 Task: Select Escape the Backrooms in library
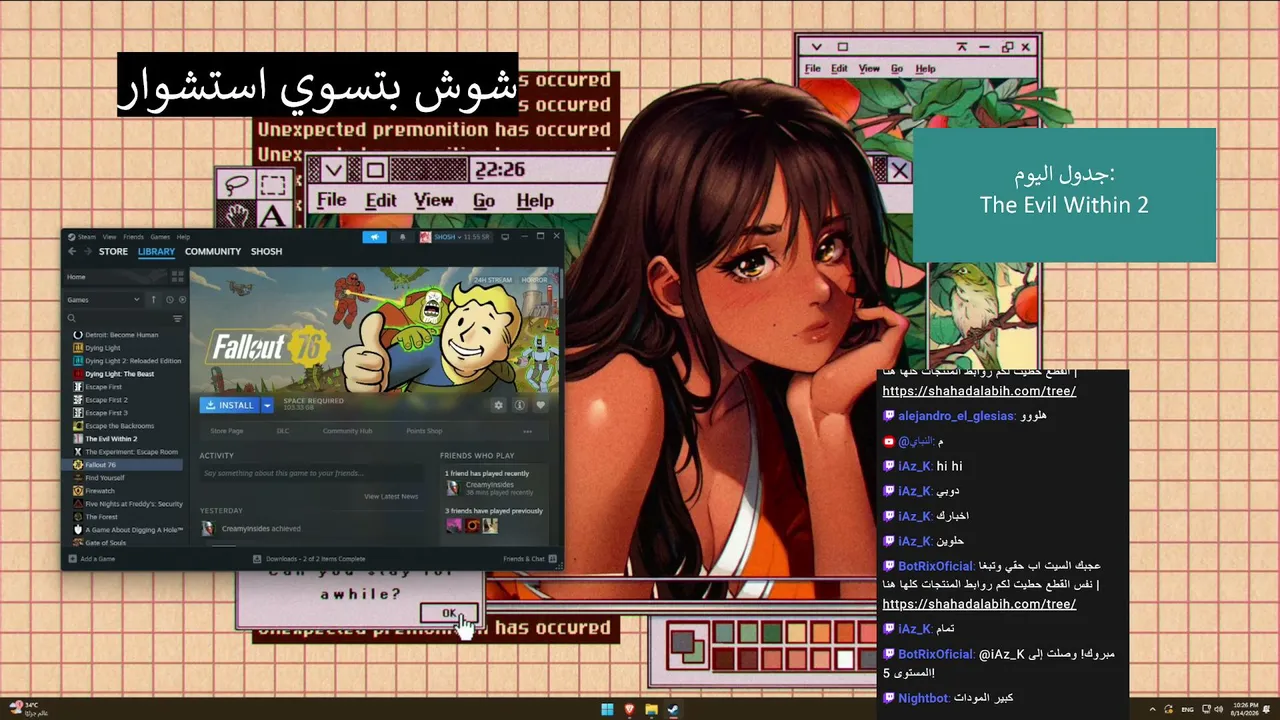click(x=119, y=426)
